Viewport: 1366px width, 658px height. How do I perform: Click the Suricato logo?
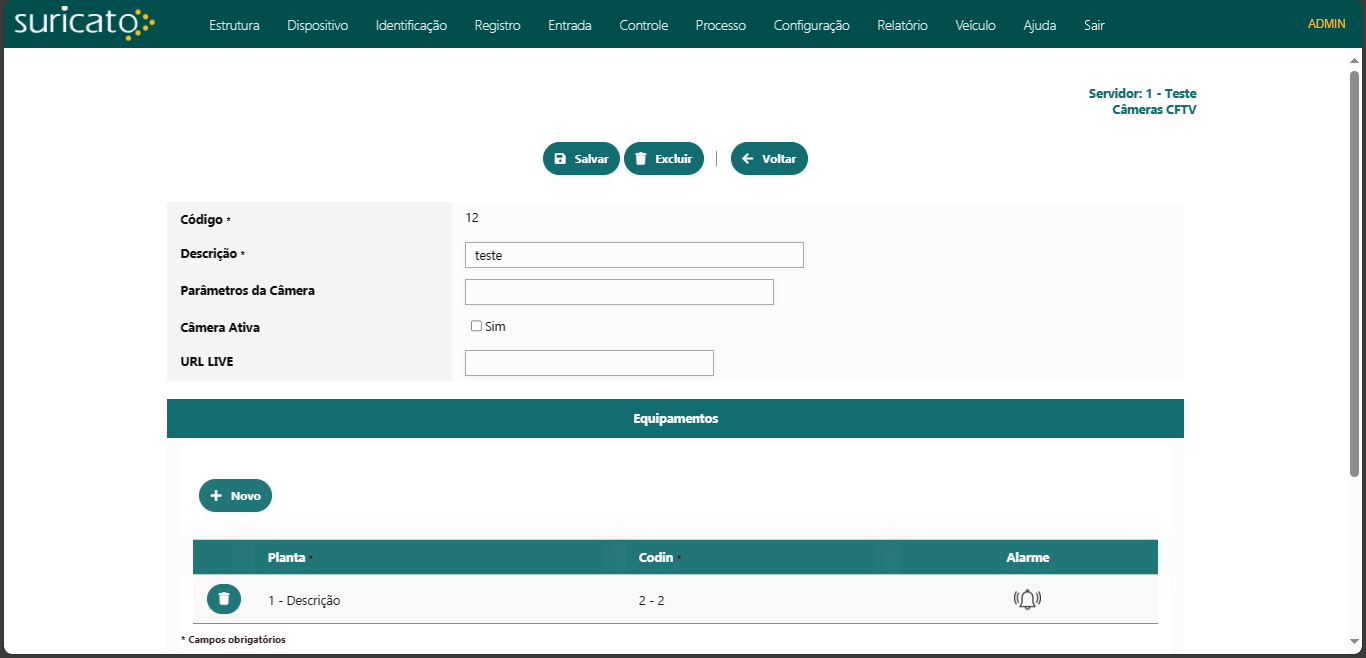click(x=85, y=24)
